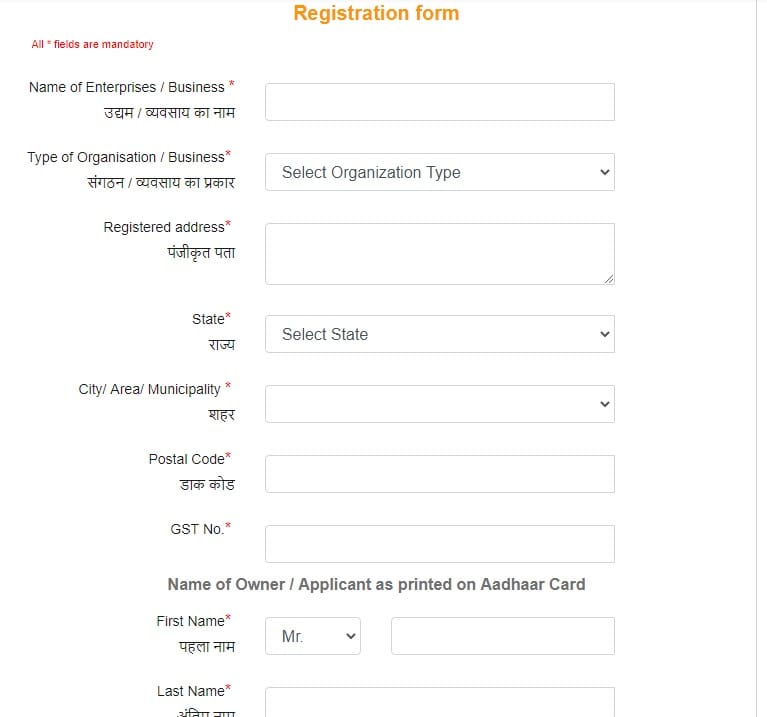The image size is (767, 717).
Task: Select the Registered address label text
Action: point(164,227)
